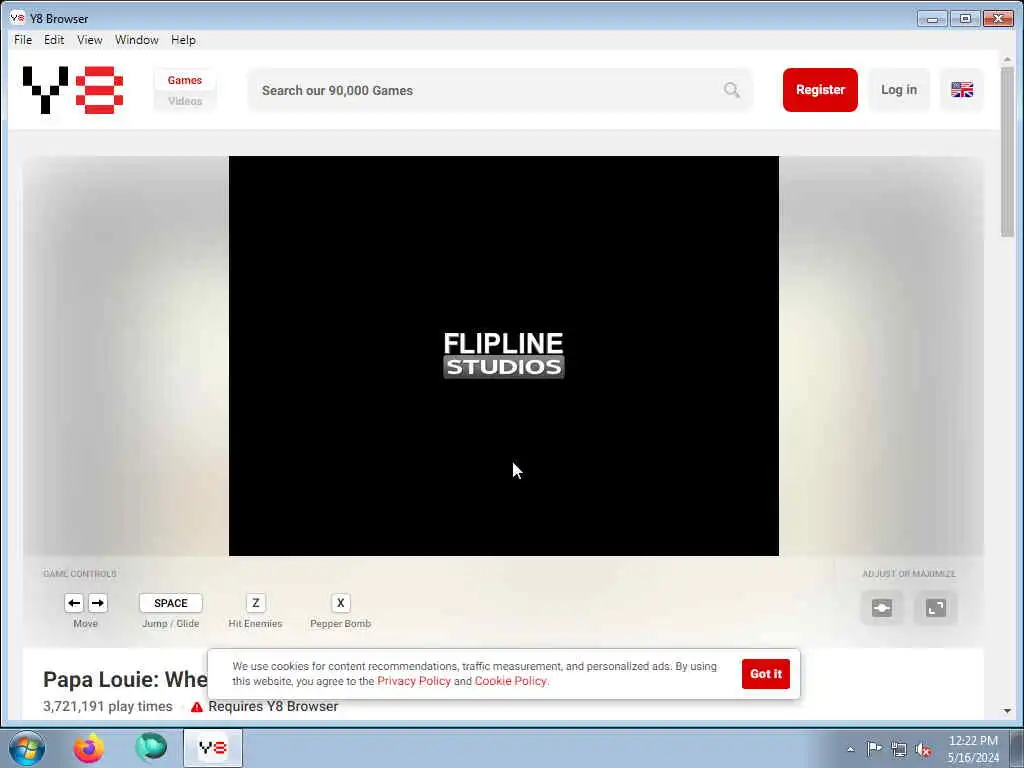Click the adjust game size icon
Screen dimensions: 1024x768
(882, 608)
